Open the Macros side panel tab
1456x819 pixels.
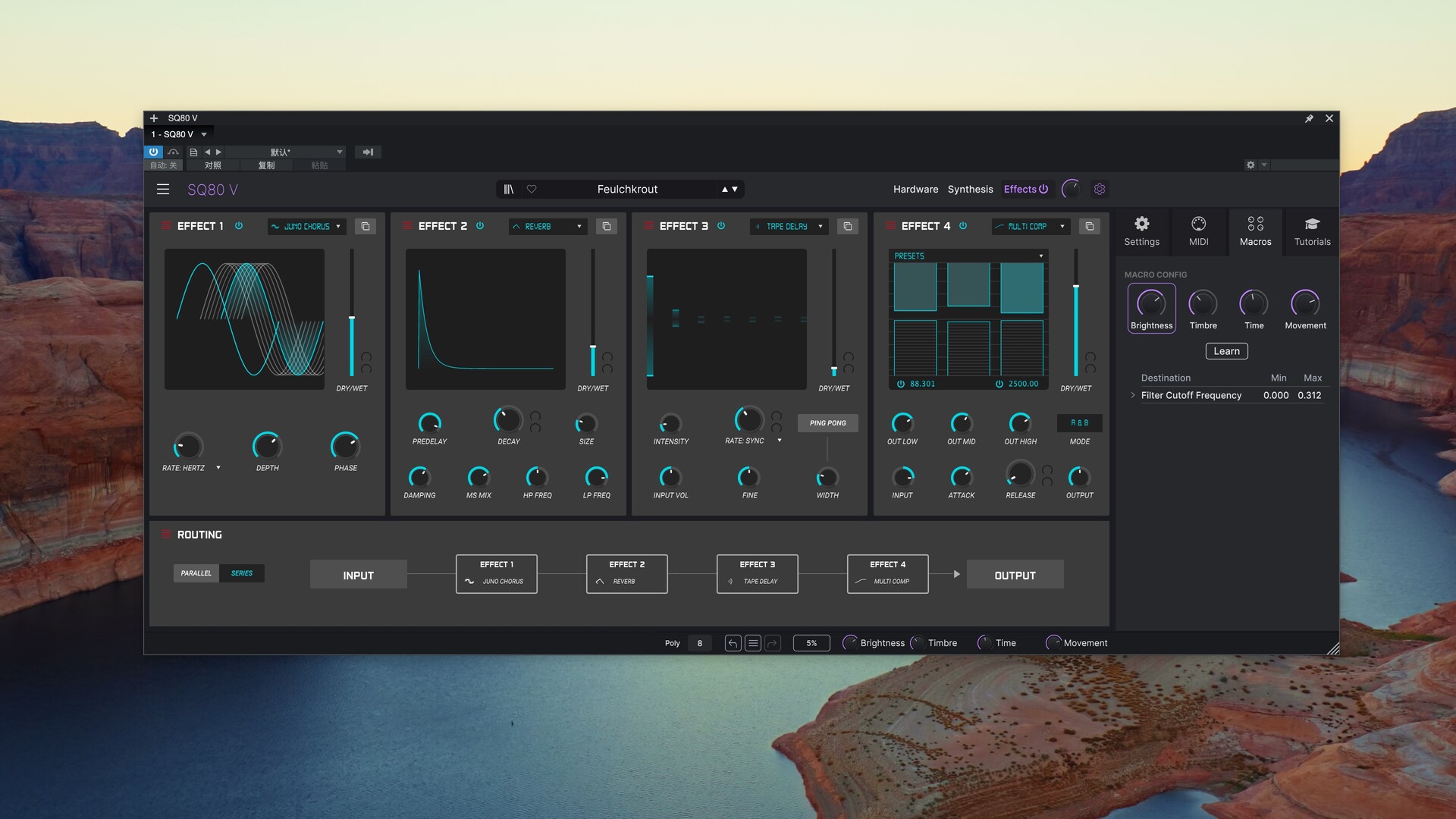[x=1255, y=231]
